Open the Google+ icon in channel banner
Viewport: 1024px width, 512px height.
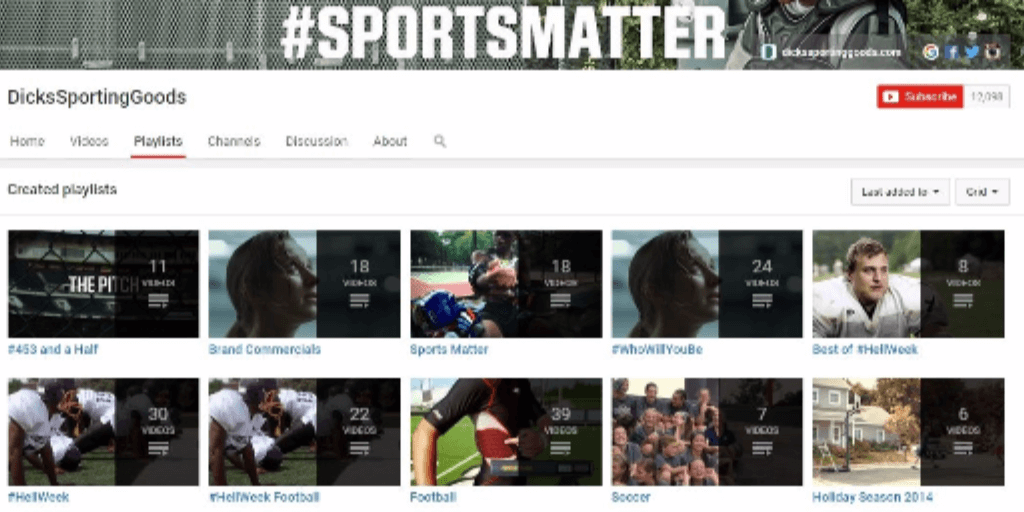pos(931,52)
